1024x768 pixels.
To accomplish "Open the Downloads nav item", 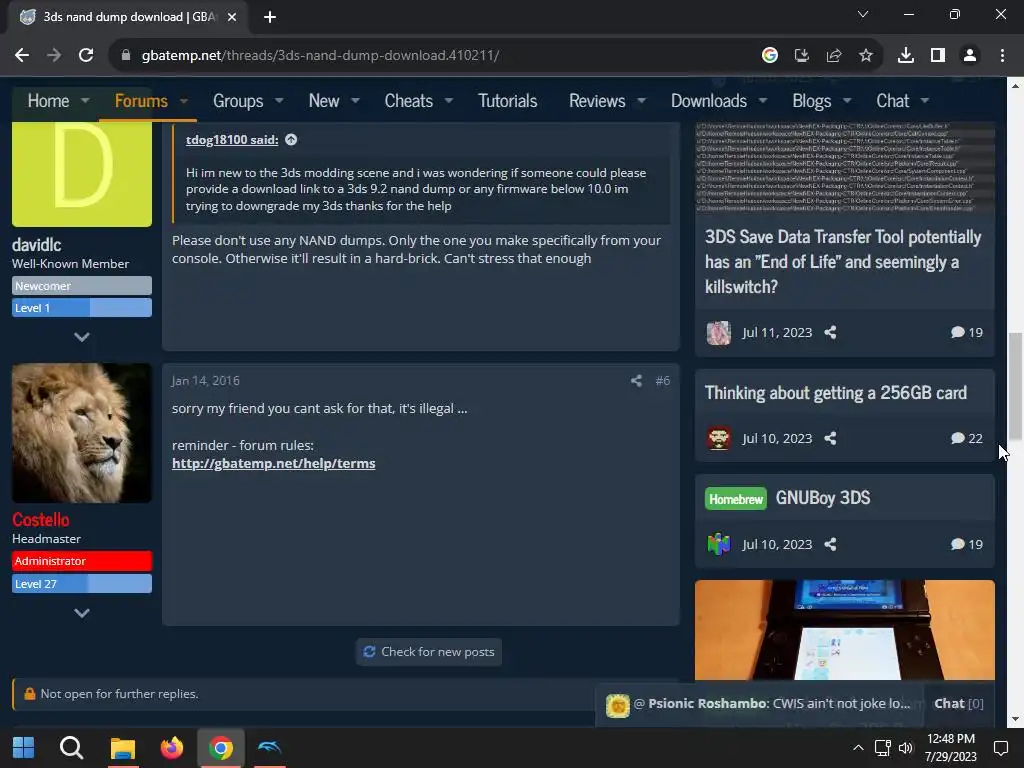I will coord(709,101).
